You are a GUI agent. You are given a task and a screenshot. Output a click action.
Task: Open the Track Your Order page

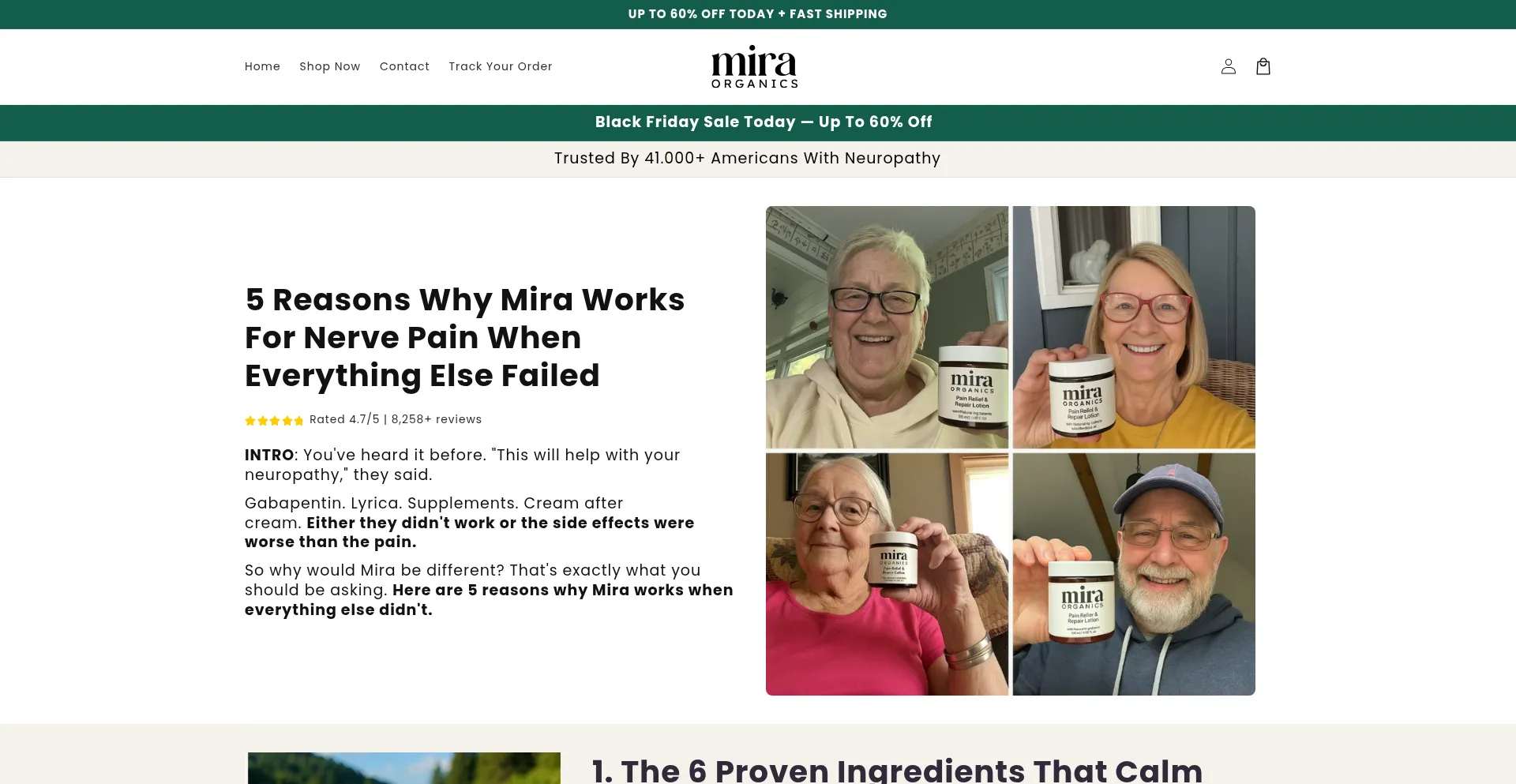pyautogui.click(x=501, y=66)
